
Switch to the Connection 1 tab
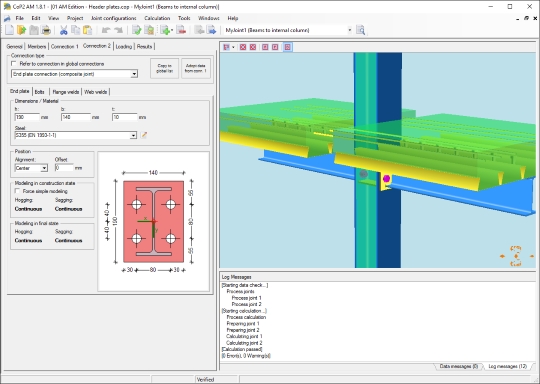(x=65, y=46)
